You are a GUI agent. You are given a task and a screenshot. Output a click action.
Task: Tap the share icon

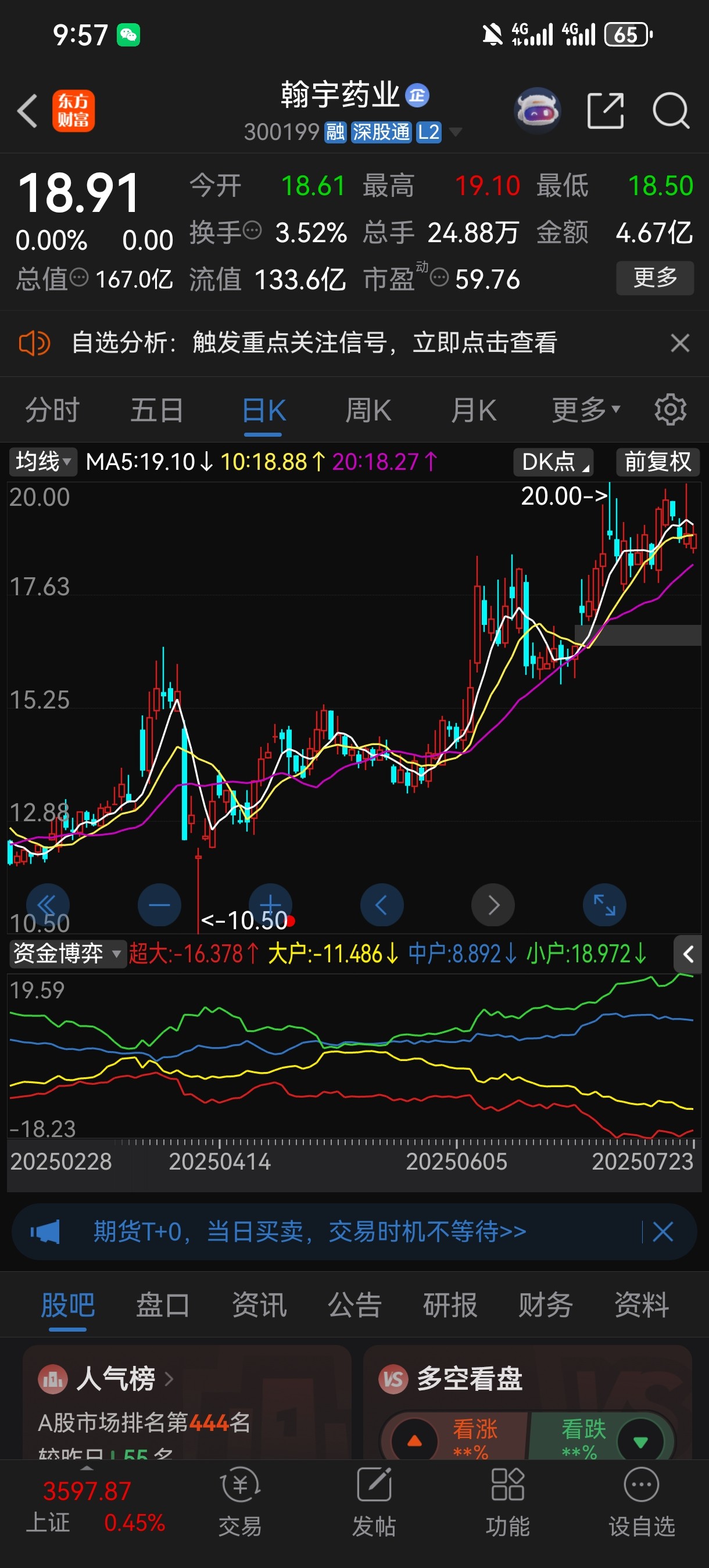coord(606,111)
